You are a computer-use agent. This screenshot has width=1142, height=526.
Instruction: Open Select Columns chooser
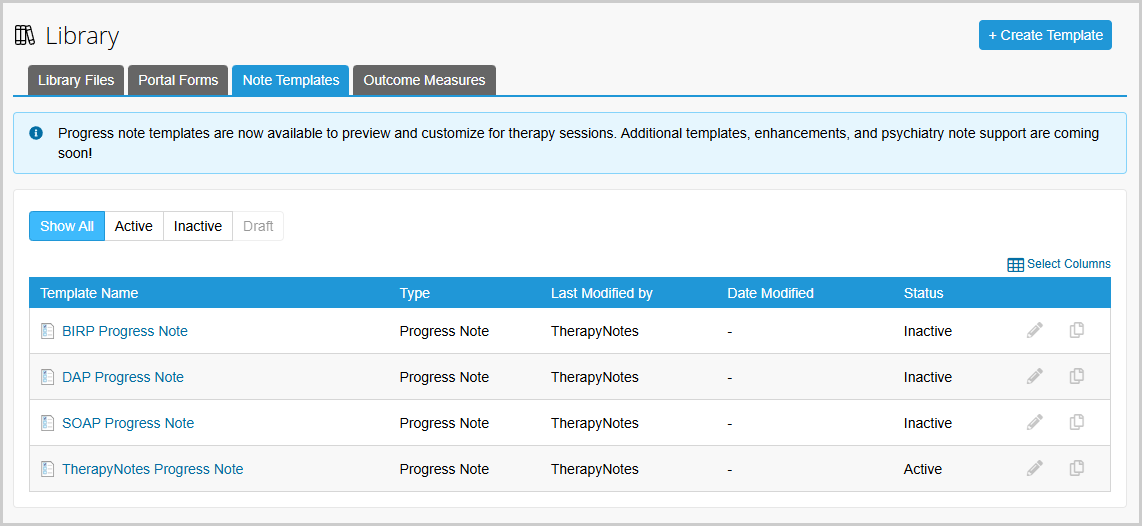point(1059,264)
